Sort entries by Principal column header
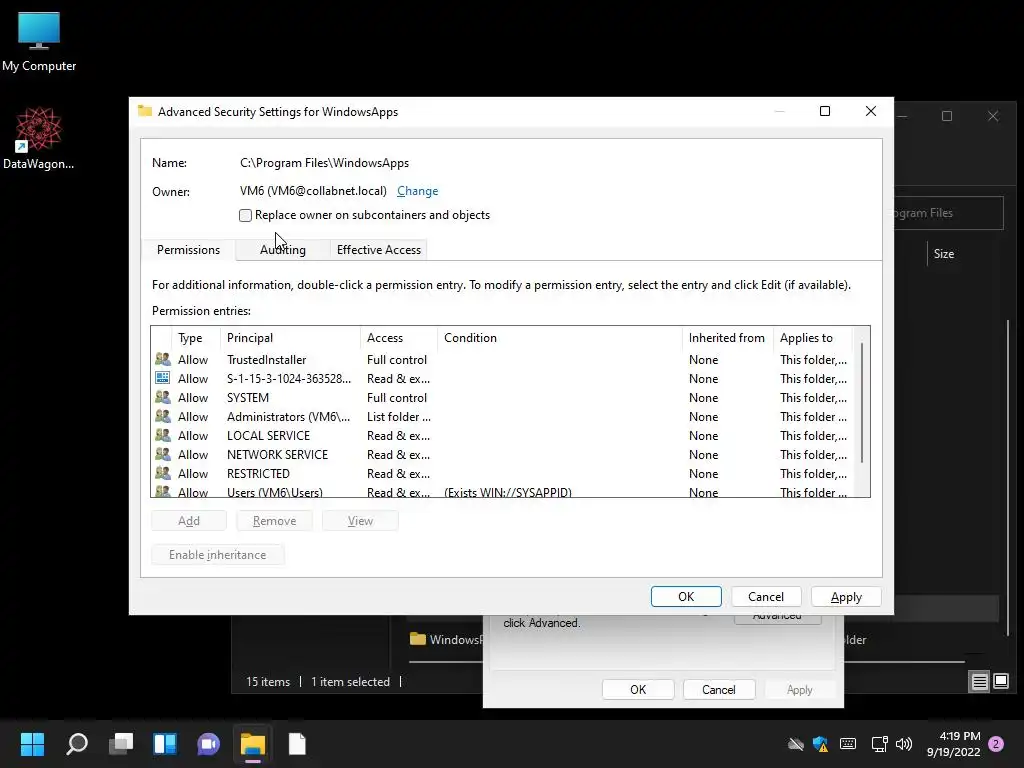The height and width of the screenshot is (768, 1024). click(291, 338)
